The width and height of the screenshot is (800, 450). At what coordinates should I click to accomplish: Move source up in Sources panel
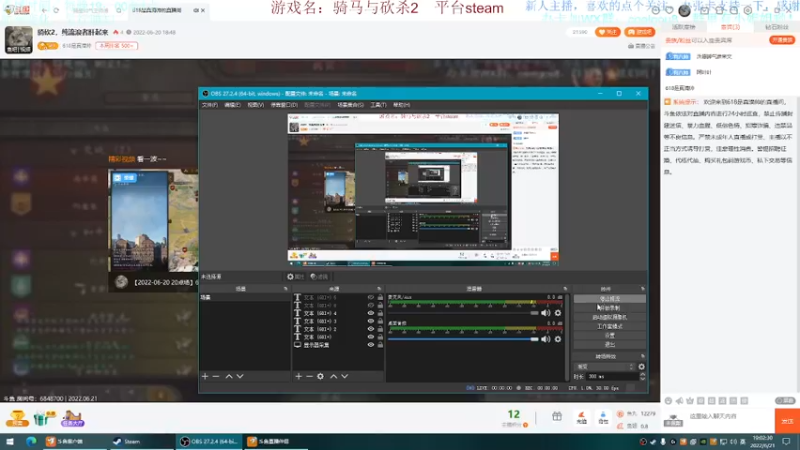click(333, 376)
